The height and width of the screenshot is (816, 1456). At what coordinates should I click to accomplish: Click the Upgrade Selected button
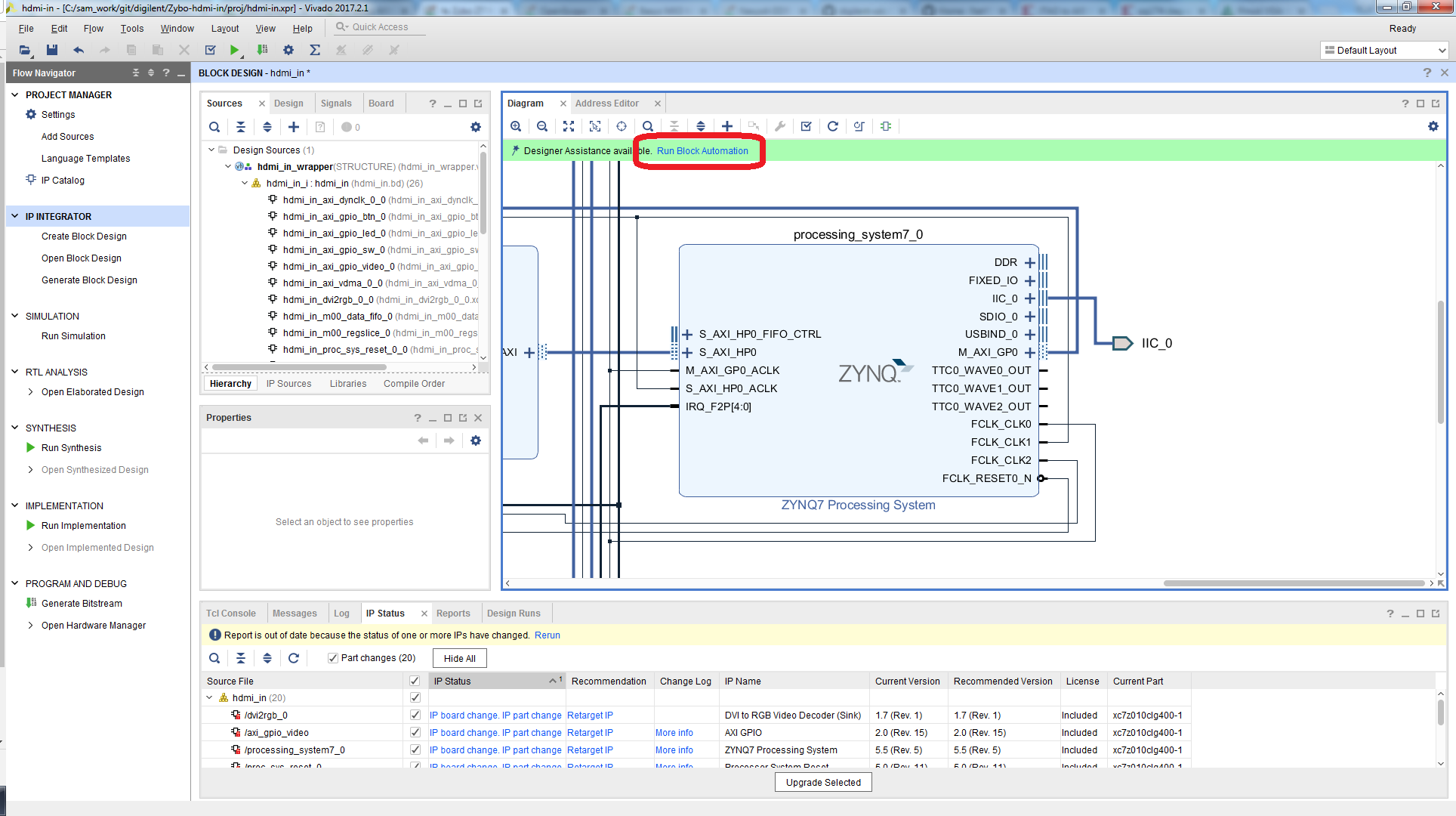(823, 782)
